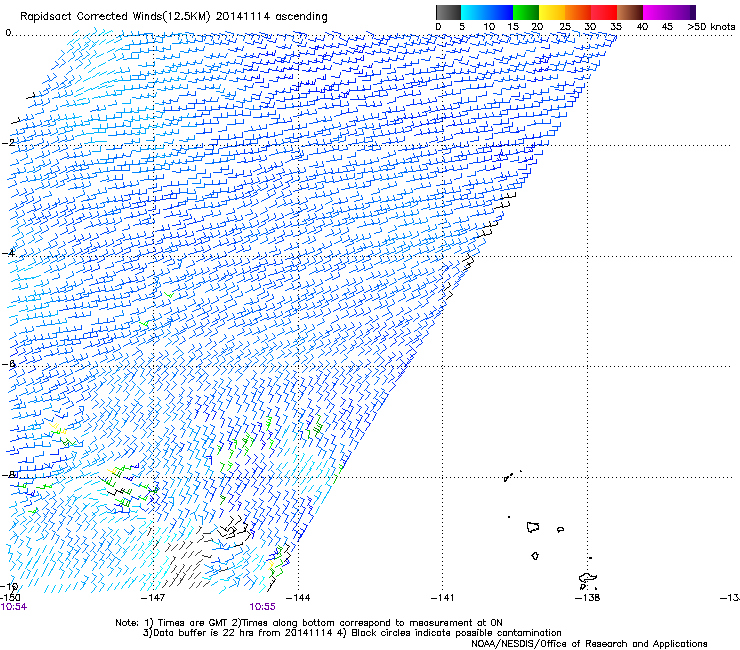Image resolution: width=740 pixels, height=650 pixels.
Task: Click the orange 25-30 knots legend swatch
Action: coord(578,12)
